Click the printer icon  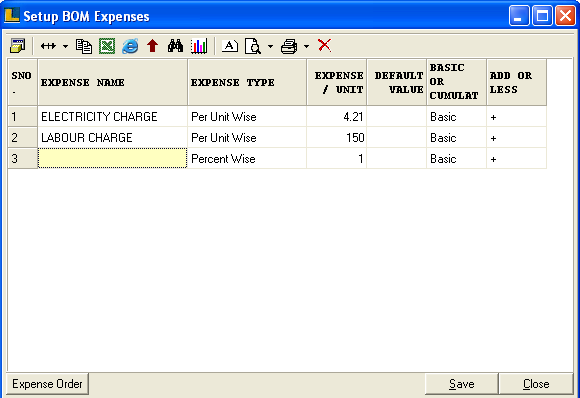[289, 46]
